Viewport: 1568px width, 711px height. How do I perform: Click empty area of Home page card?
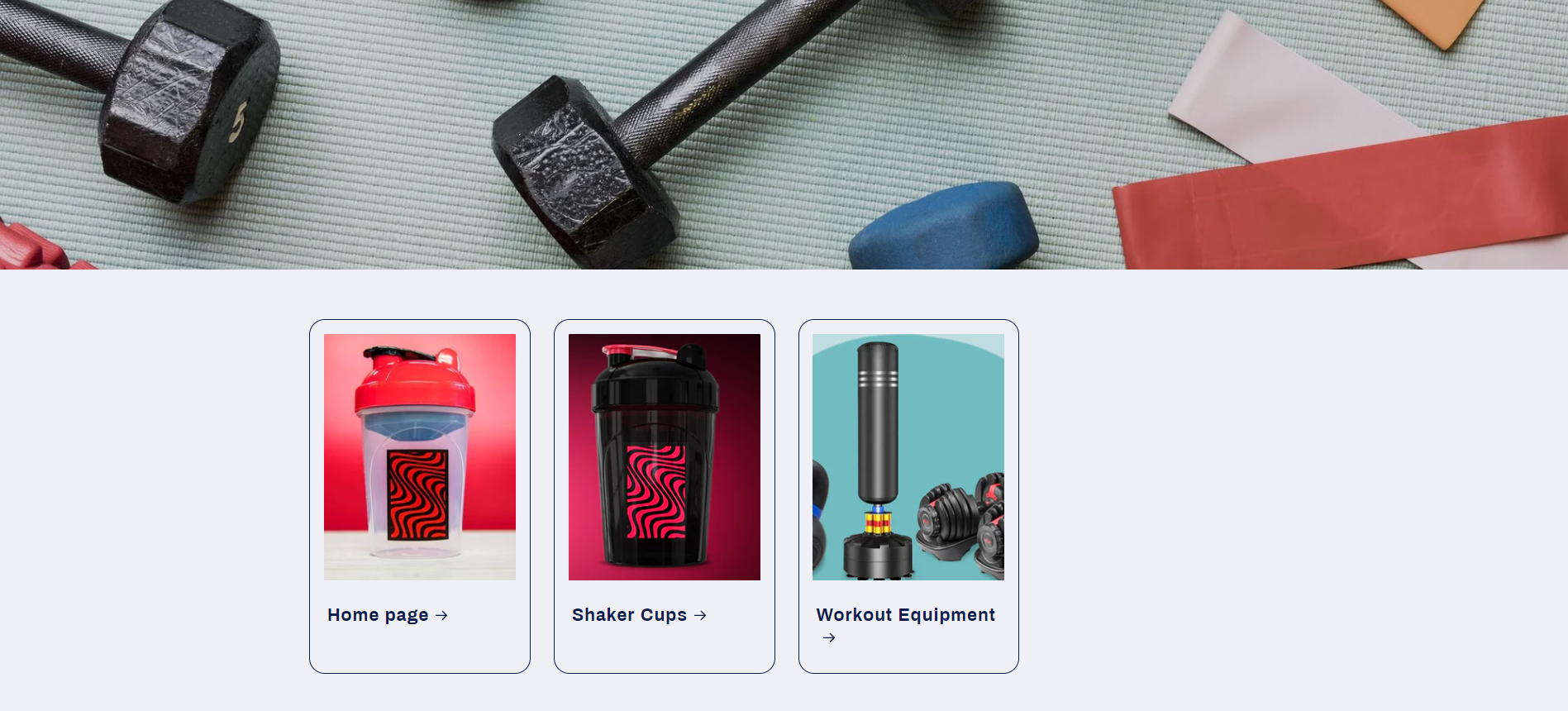point(420,649)
